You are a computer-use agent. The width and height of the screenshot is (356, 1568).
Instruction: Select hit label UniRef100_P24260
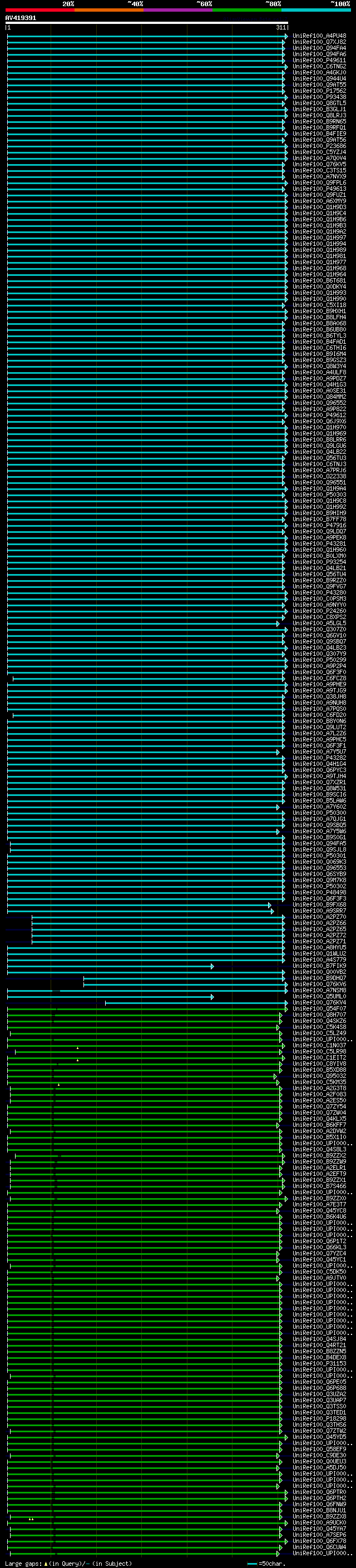click(319, 611)
